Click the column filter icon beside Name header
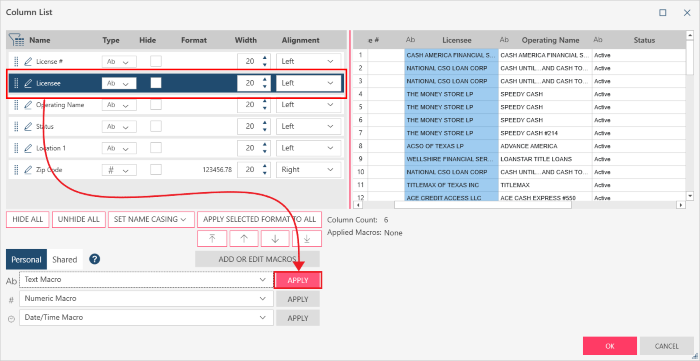The height and width of the screenshot is (361, 700). [17, 40]
